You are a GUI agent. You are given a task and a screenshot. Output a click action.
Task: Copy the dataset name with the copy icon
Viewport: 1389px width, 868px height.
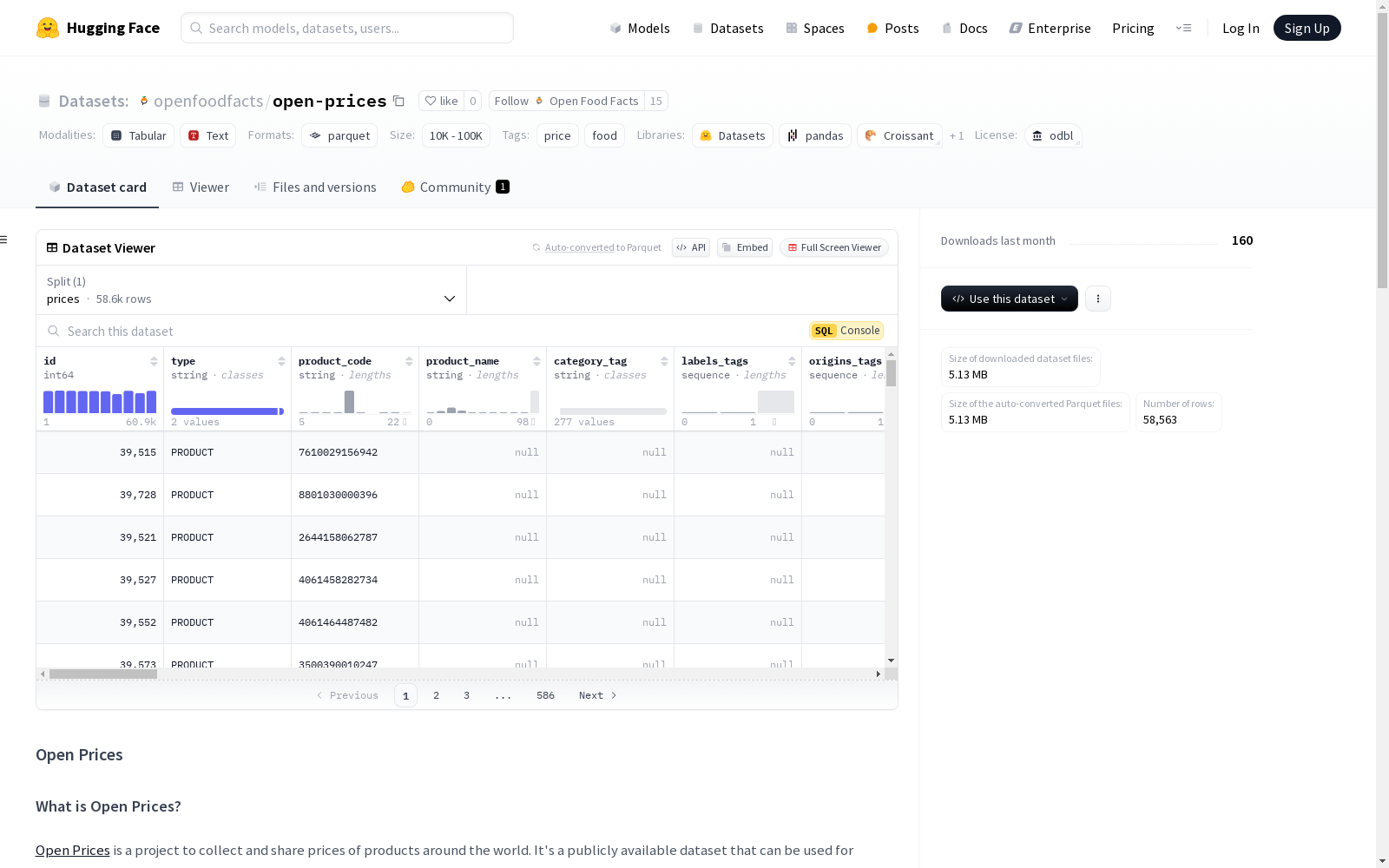(398, 101)
